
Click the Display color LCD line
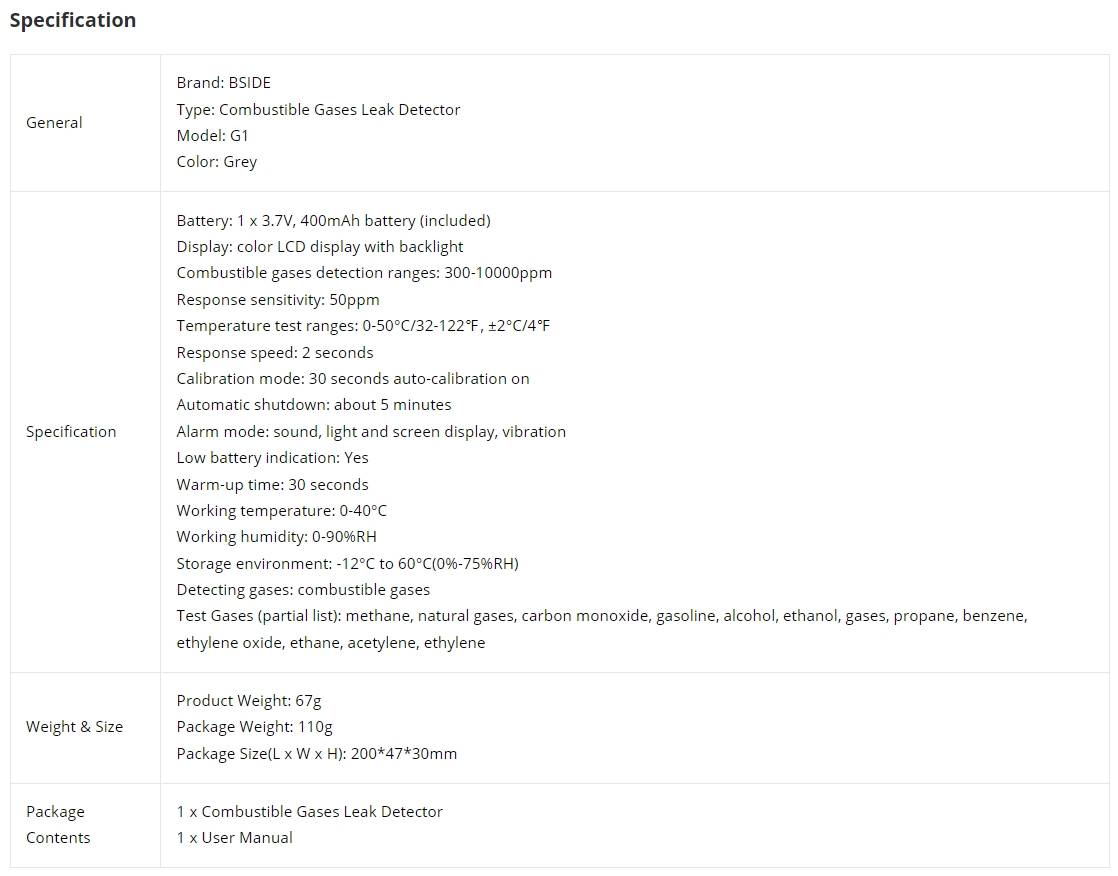pos(319,246)
